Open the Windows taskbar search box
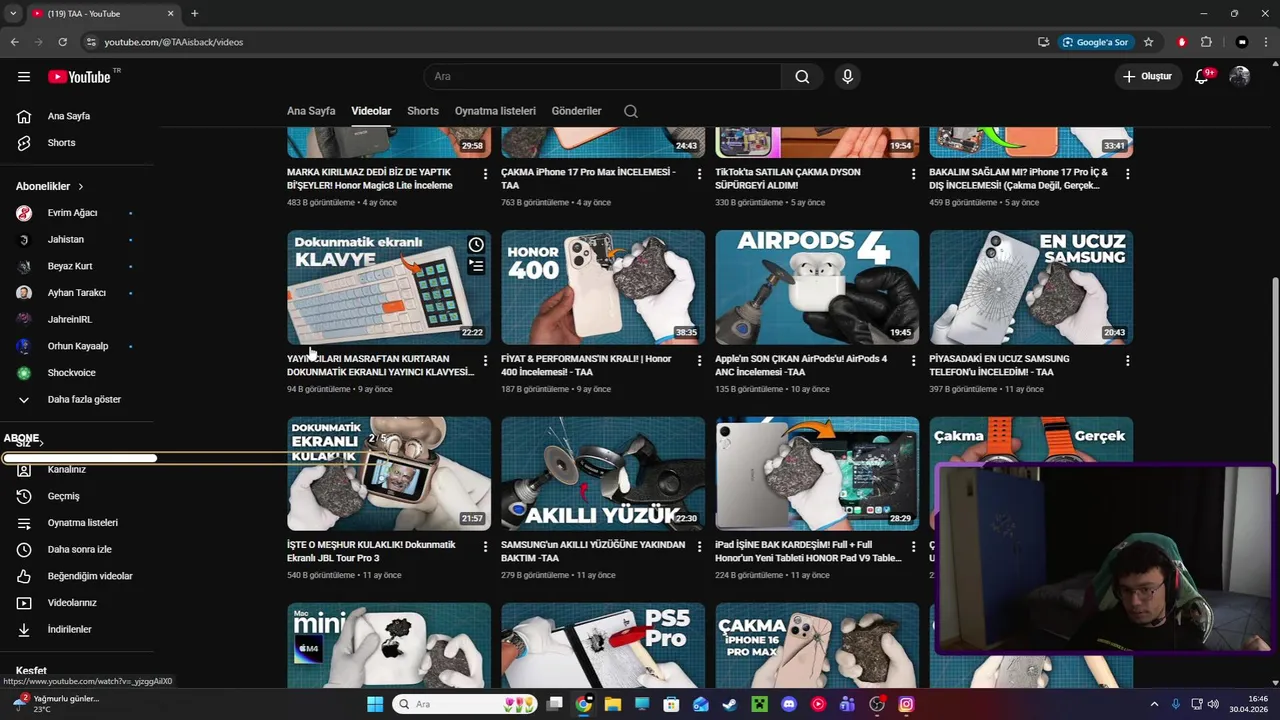 465,704
